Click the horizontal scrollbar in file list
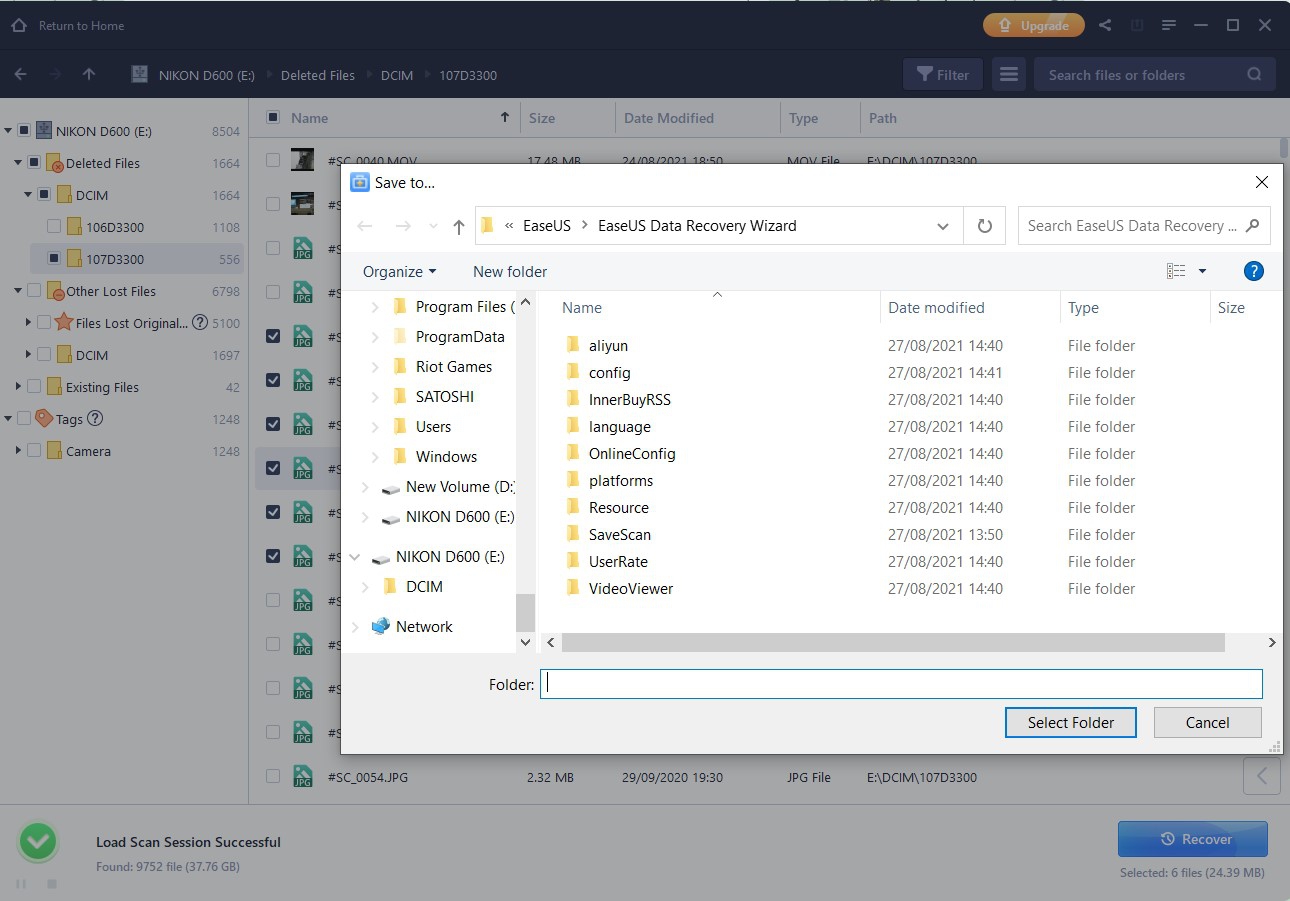Viewport: 1290px width, 901px height. click(x=892, y=643)
